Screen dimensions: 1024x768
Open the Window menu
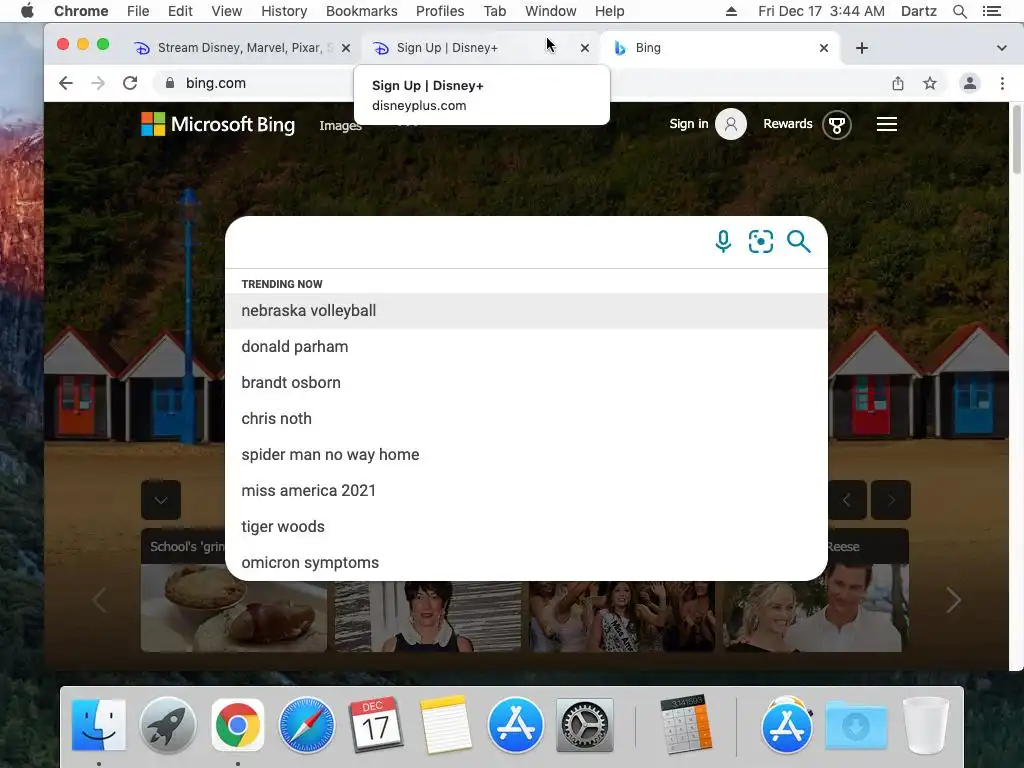551,11
